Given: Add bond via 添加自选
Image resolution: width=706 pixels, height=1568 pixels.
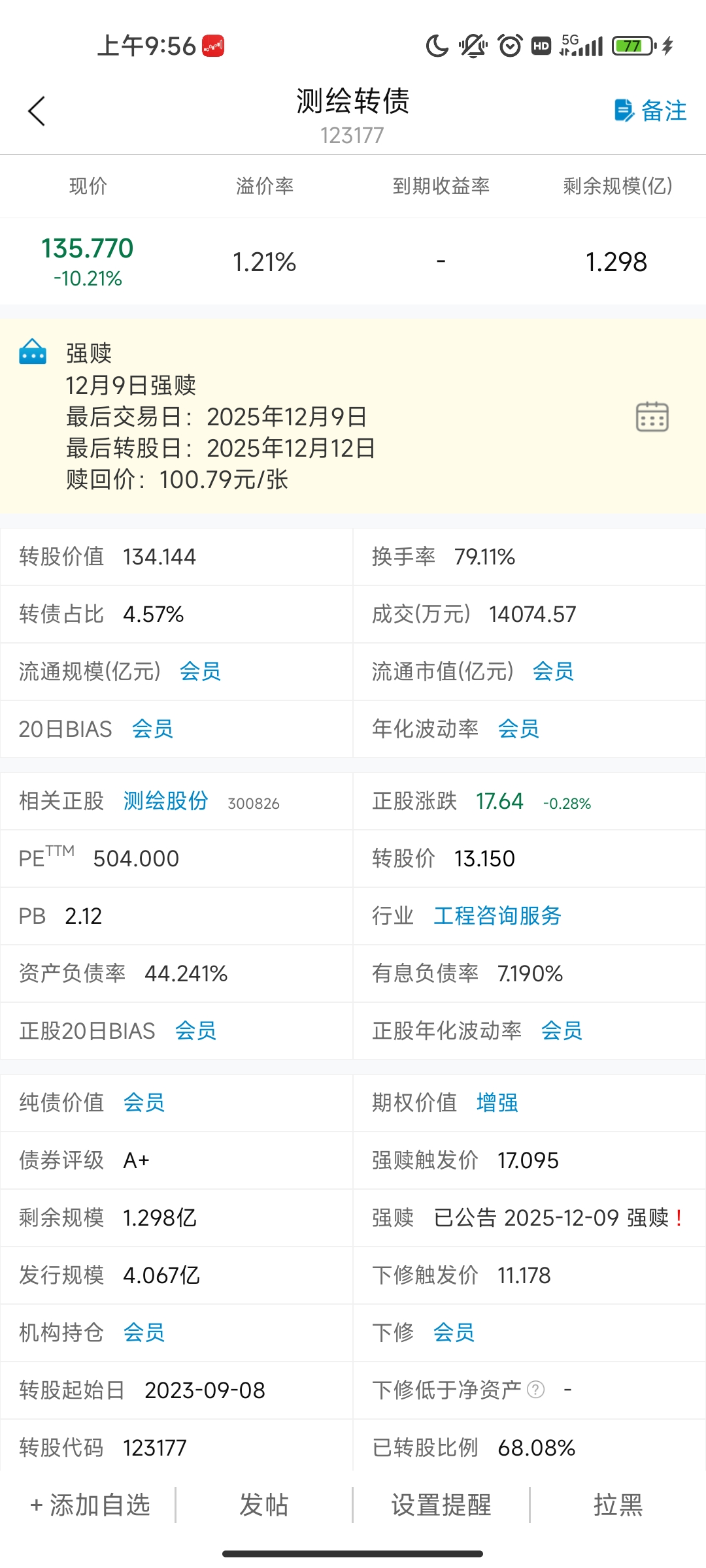Looking at the screenshot, I should 90,1505.
